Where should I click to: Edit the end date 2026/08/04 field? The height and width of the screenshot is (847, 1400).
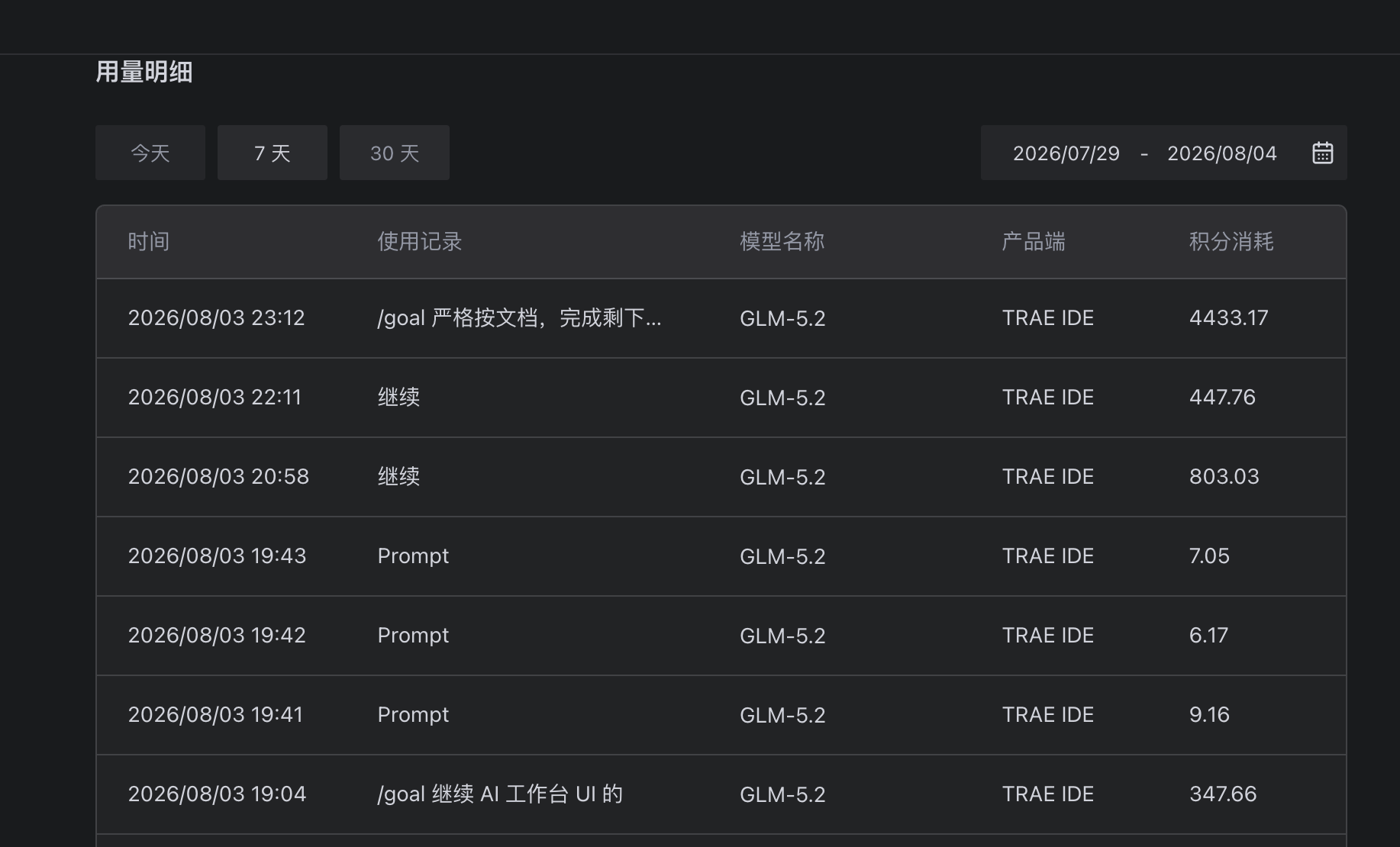(x=1221, y=153)
